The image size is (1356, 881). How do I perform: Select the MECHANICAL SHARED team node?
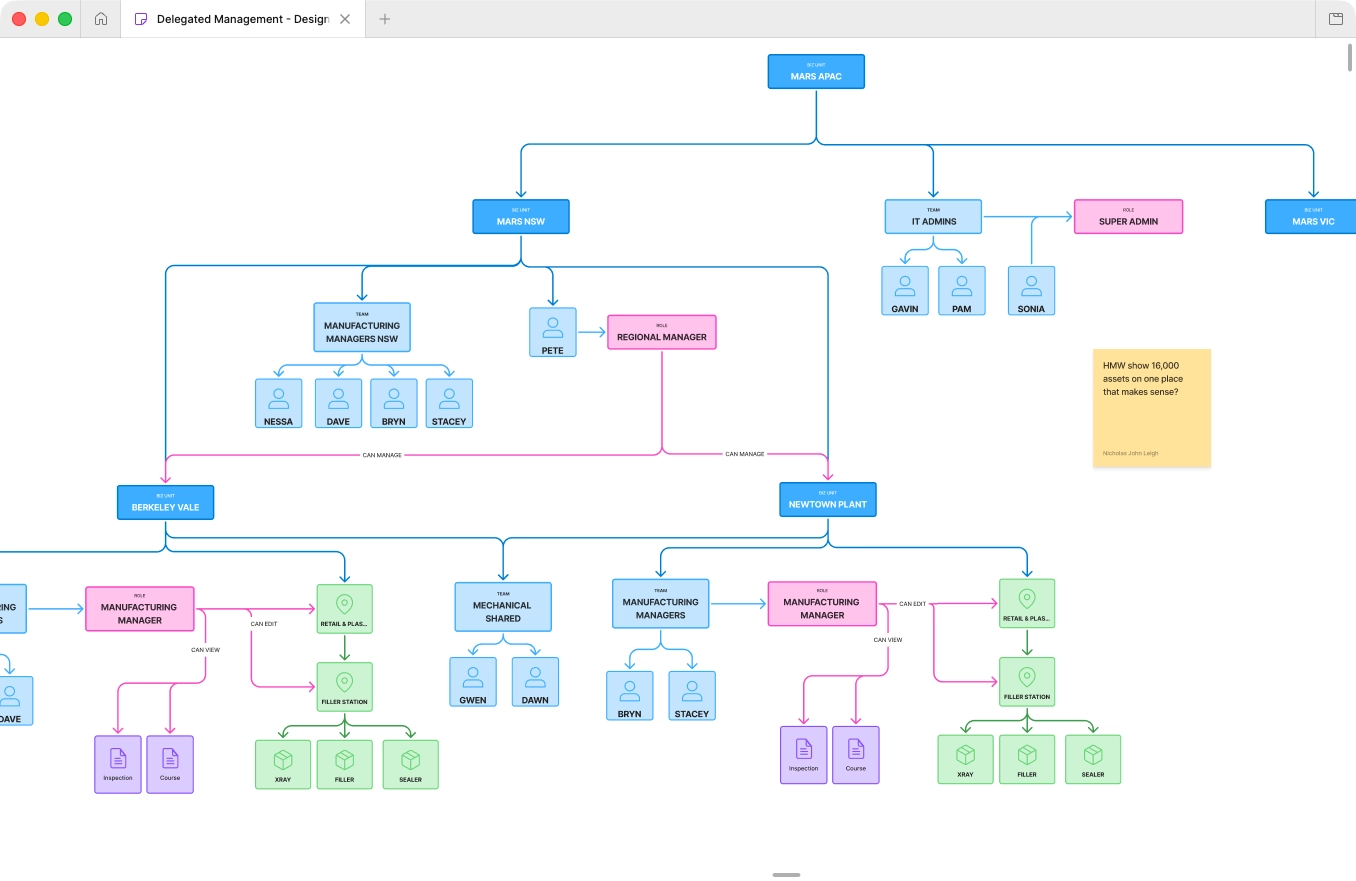(x=503, y=607)
